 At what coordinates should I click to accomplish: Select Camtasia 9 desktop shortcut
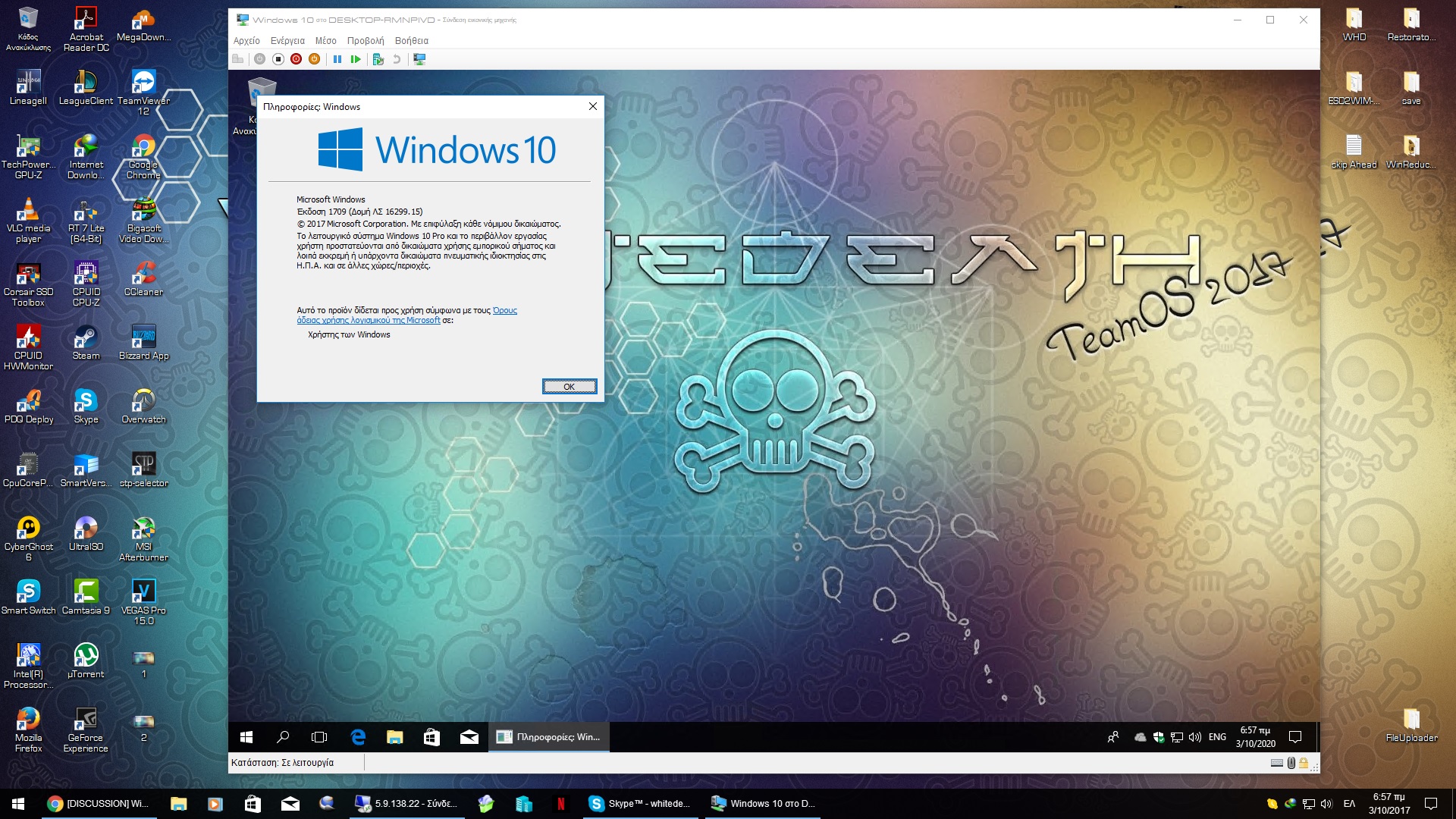pyautogui.click(x=86, y=598)
